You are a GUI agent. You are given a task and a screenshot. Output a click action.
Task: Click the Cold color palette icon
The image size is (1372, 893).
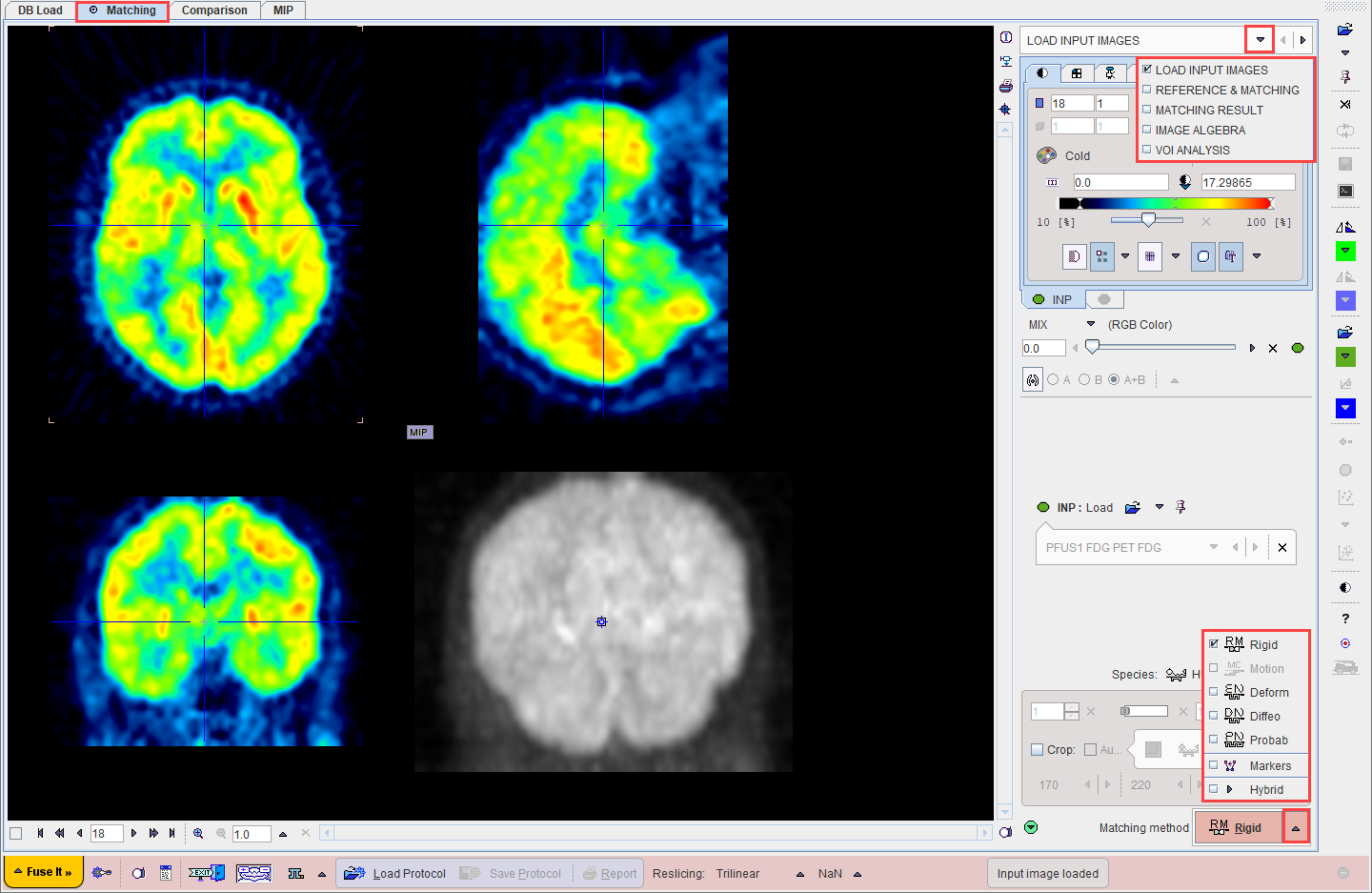(1046, 155)
